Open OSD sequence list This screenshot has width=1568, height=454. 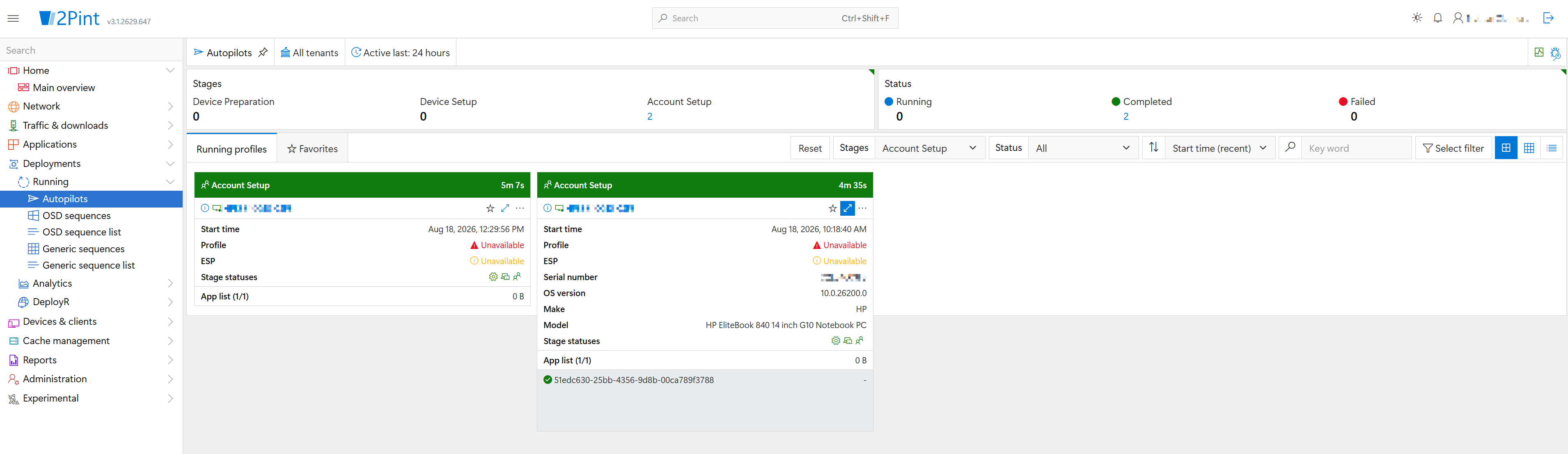pyautogui.click(x=82, y=232)
